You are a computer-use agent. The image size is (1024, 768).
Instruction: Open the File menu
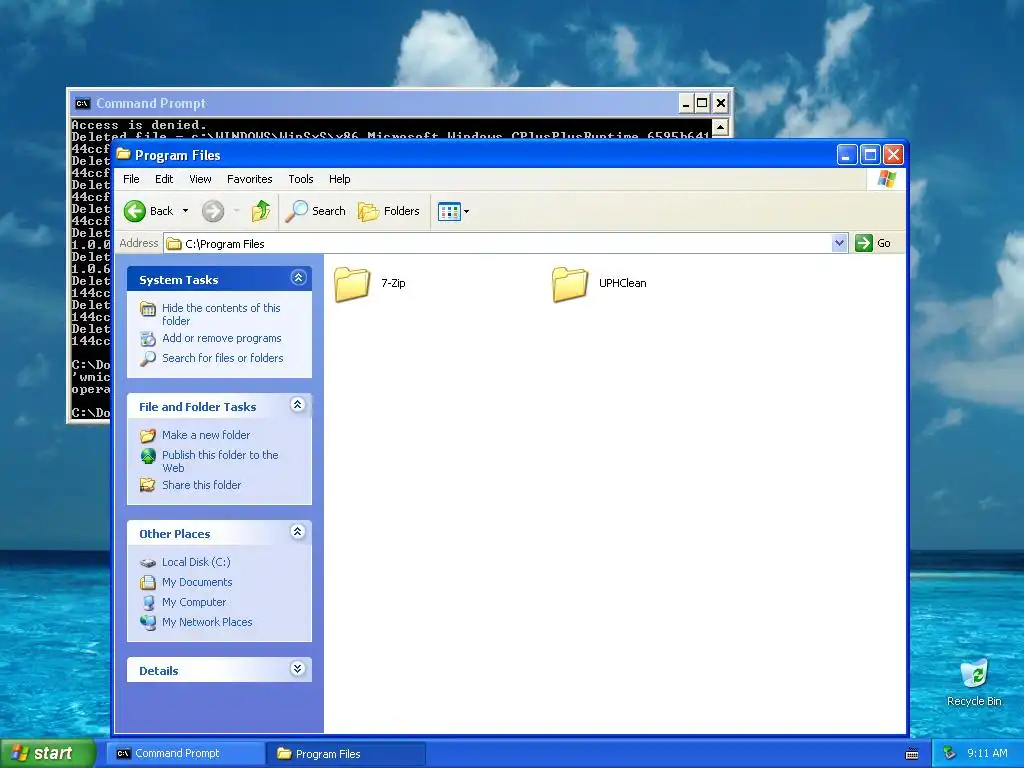[131, 179]
